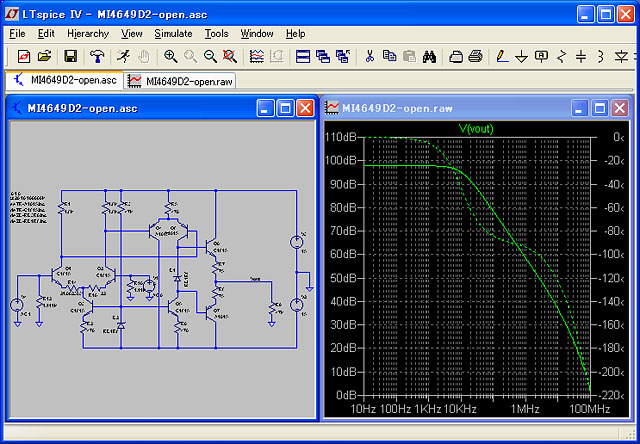This screenshot has width=640, height=444.
Task: Click the Zoom Out magnifier icon
Action: point(210,56)
